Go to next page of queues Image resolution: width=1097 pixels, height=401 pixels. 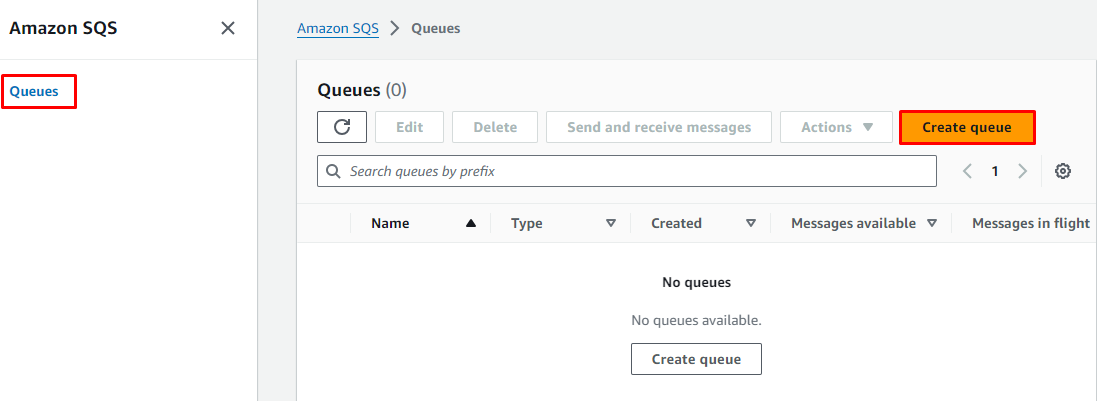point(1022,171)
